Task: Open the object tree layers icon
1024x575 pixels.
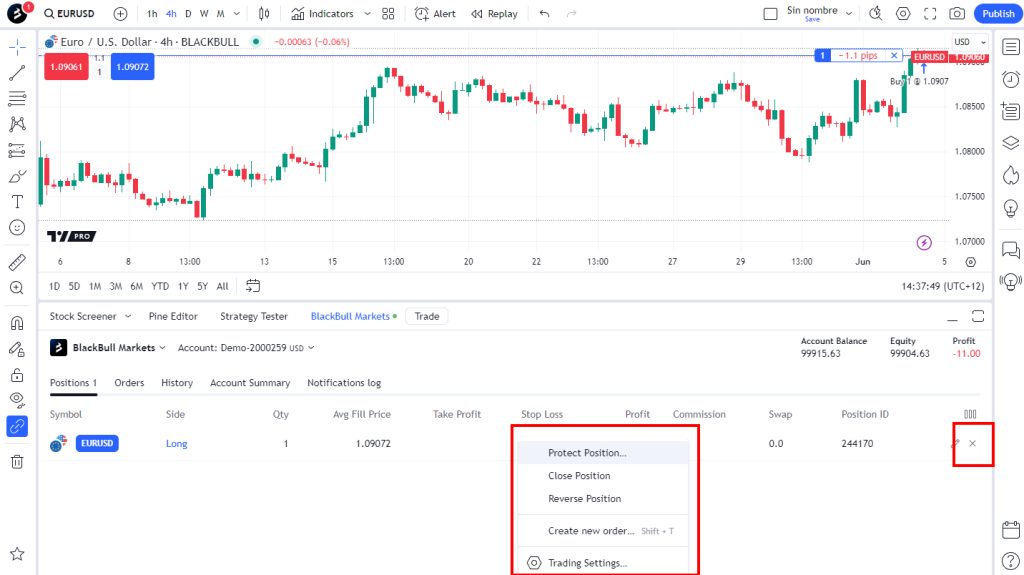Action: pos(1010,143)
